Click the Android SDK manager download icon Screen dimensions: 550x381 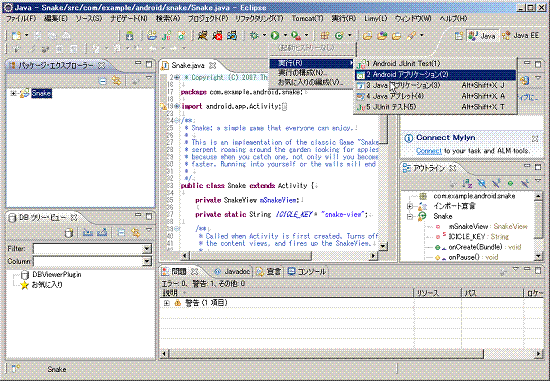(129, 35)
